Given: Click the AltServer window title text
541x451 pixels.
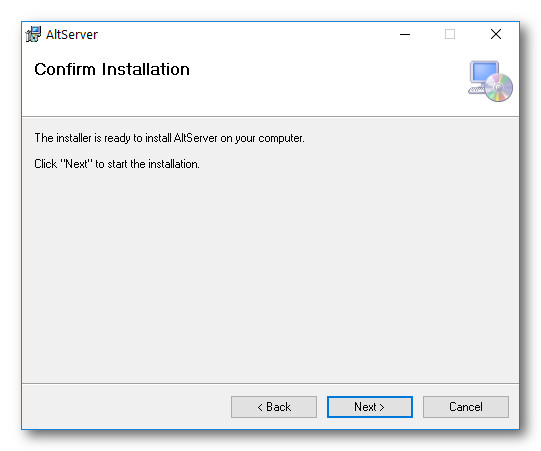Looking at the screenshot, I should pyautogui.click(x=72, y=35).
